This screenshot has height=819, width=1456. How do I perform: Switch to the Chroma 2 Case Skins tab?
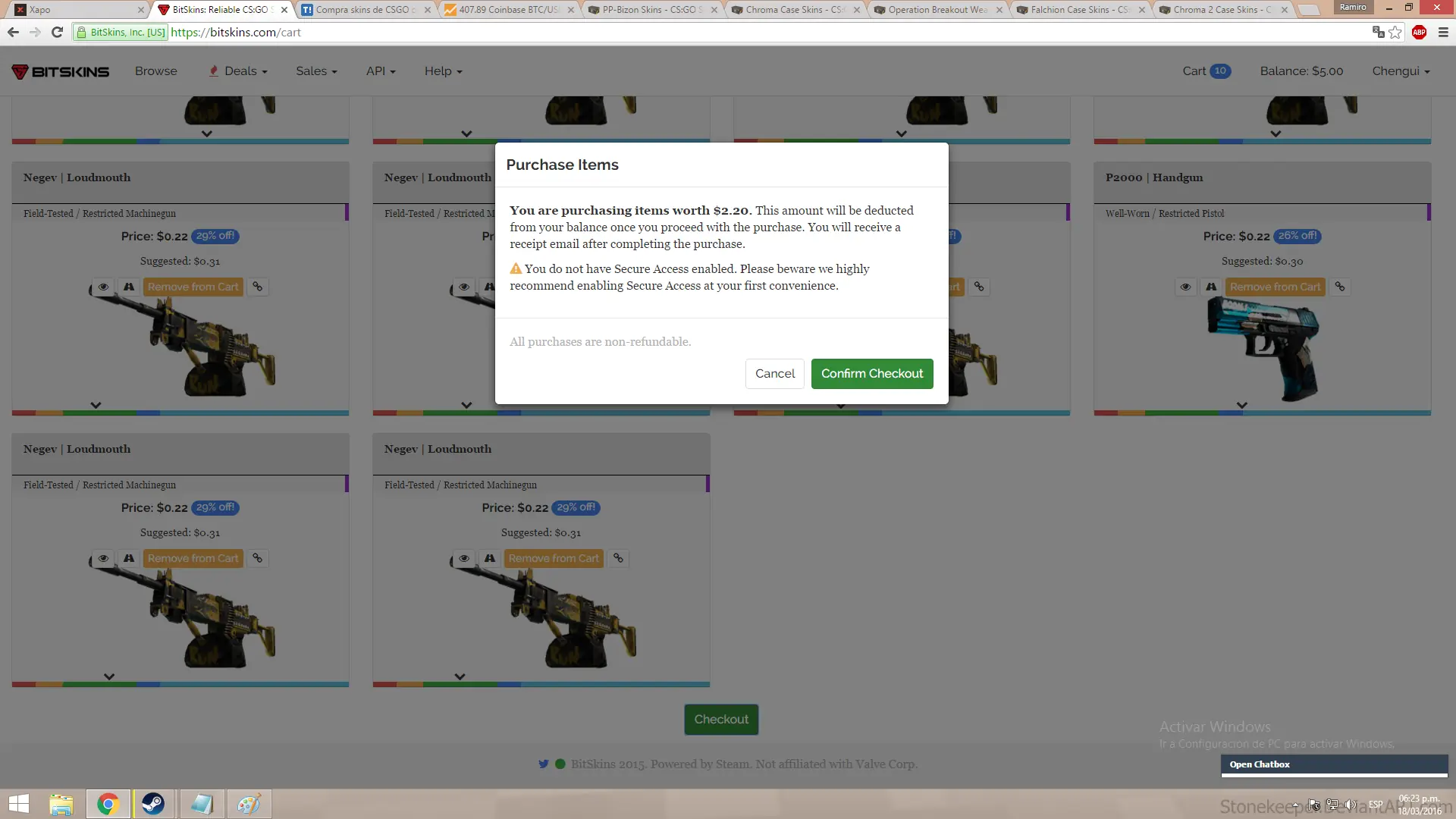1222,10
